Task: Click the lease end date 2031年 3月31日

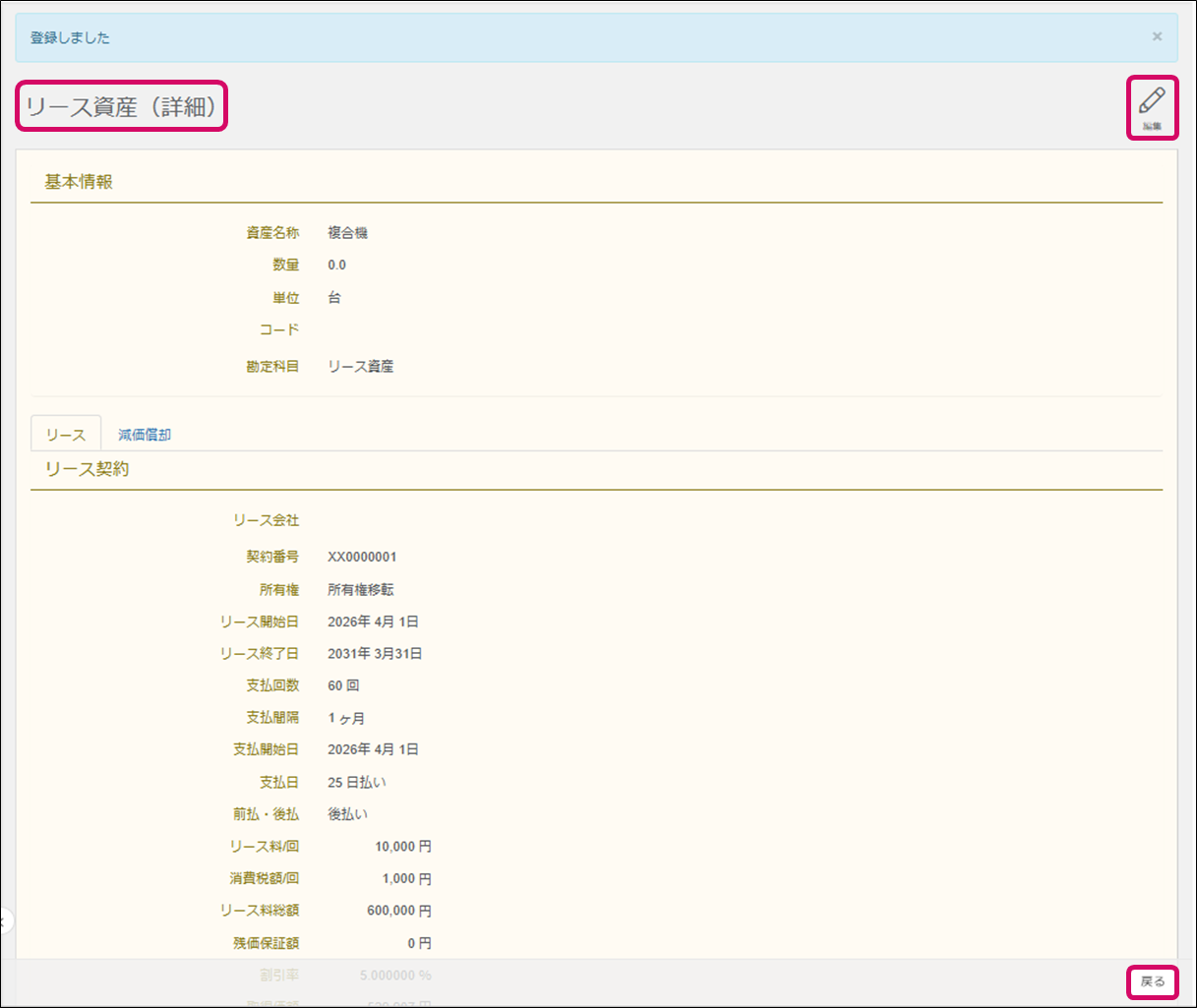Action: 374,654
